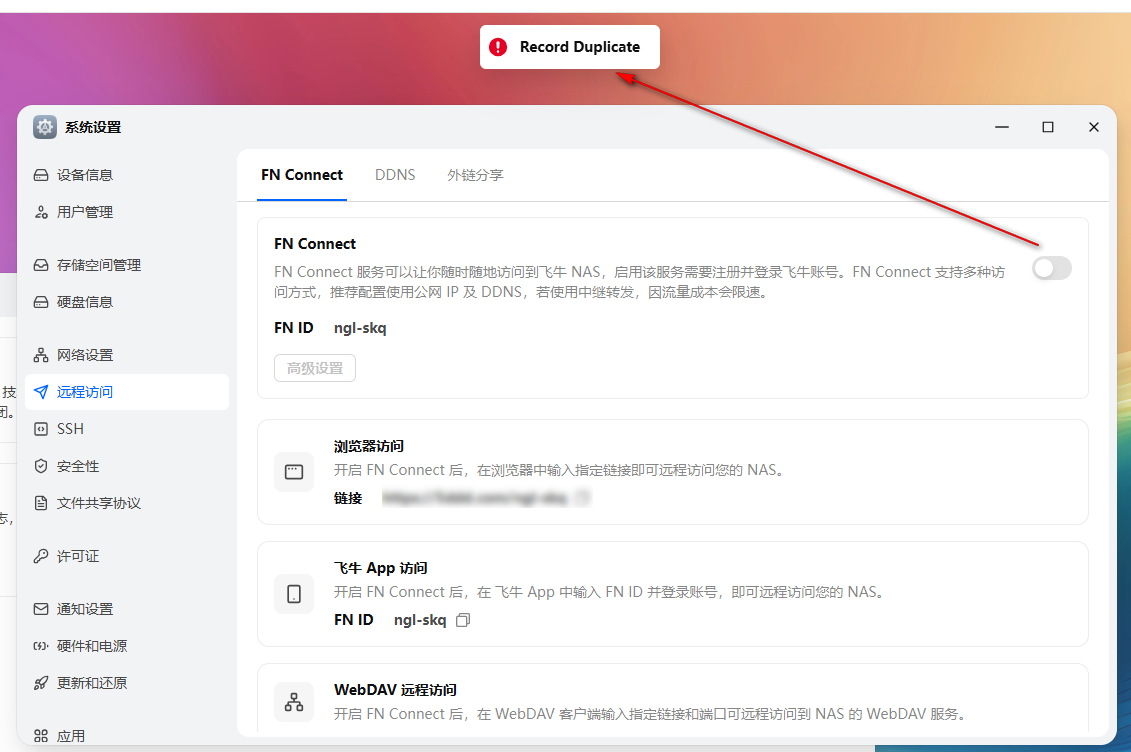This screenshot has width=1131, height=752.
Task: Close the 系统设置 window
Action: point(1093,127)
